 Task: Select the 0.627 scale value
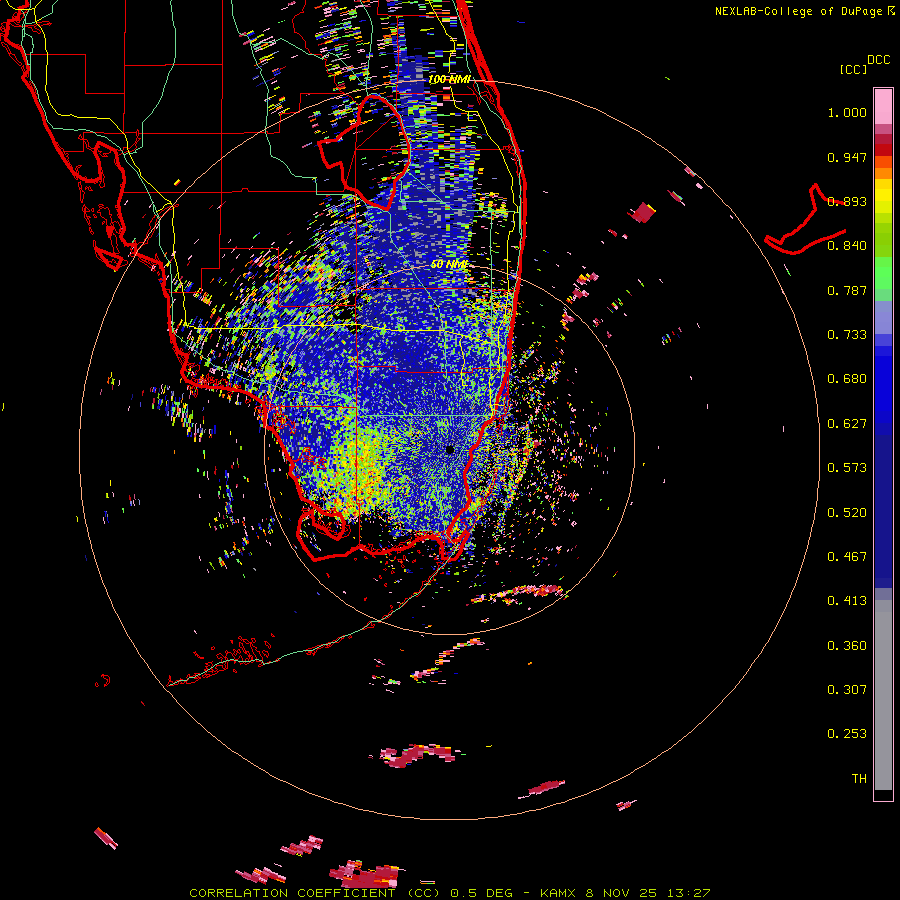coord(847,424)
